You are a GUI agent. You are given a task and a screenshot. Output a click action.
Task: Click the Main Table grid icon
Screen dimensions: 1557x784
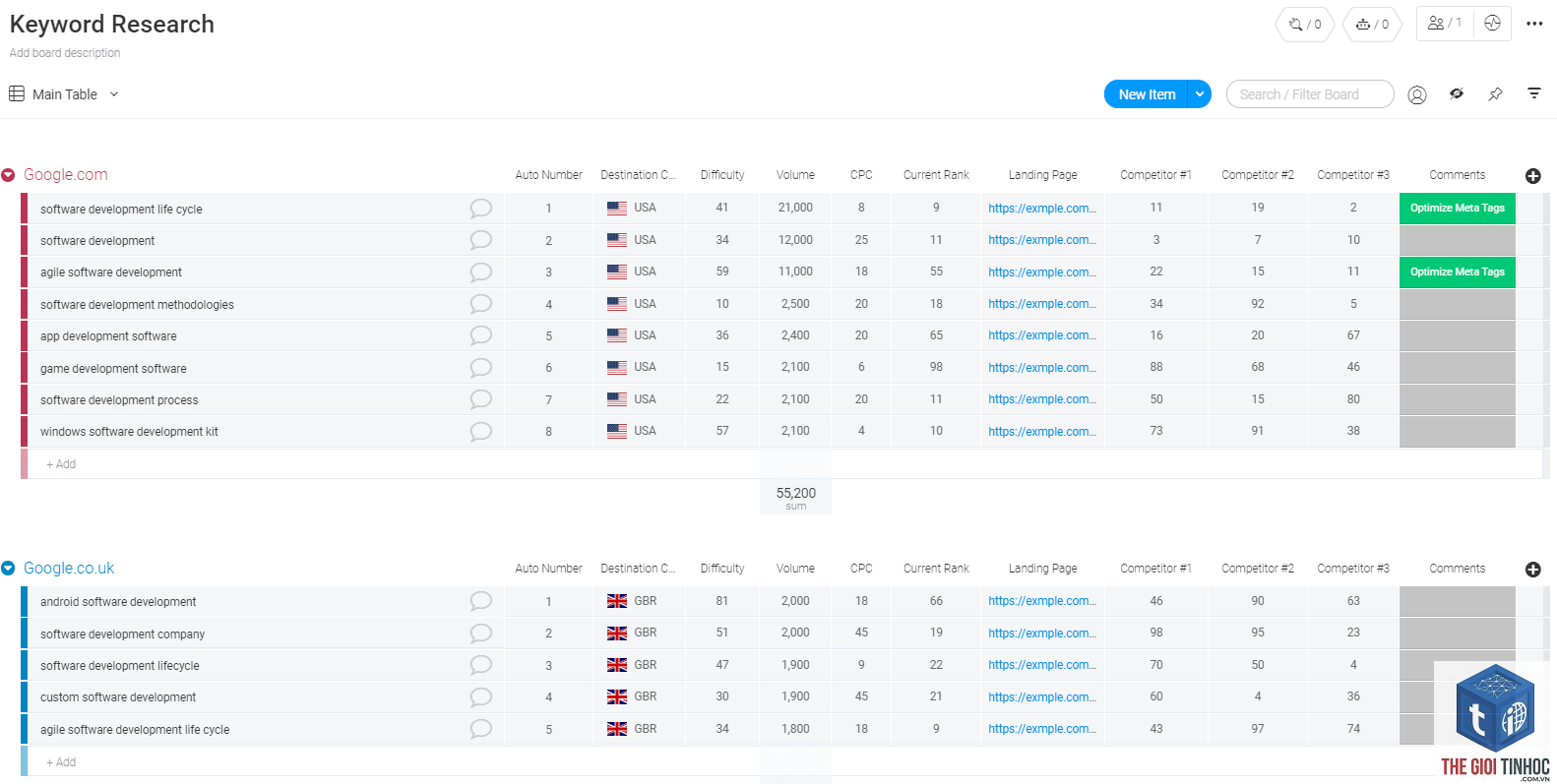[17, 93]
